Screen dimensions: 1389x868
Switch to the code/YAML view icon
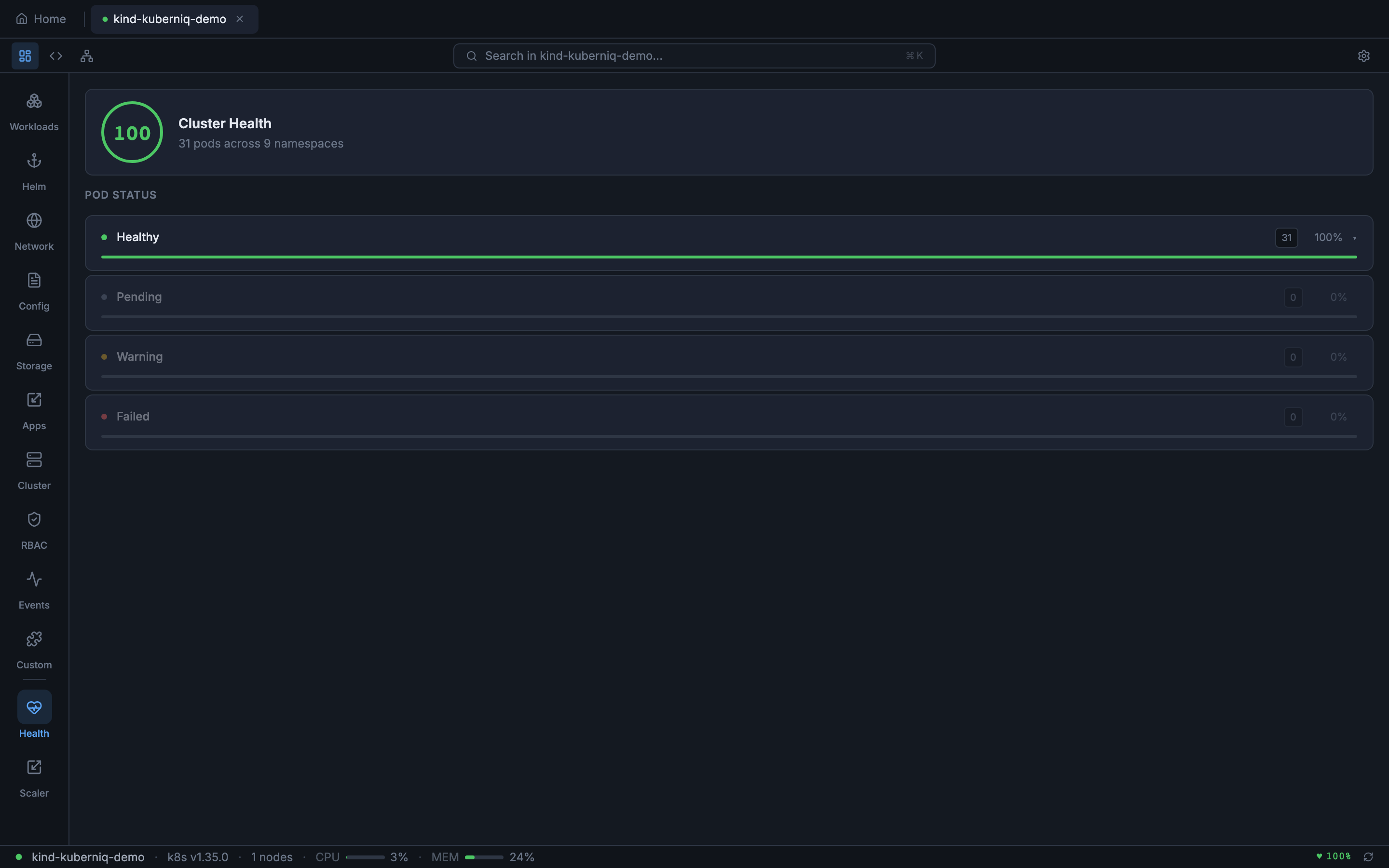coord(55,55)
